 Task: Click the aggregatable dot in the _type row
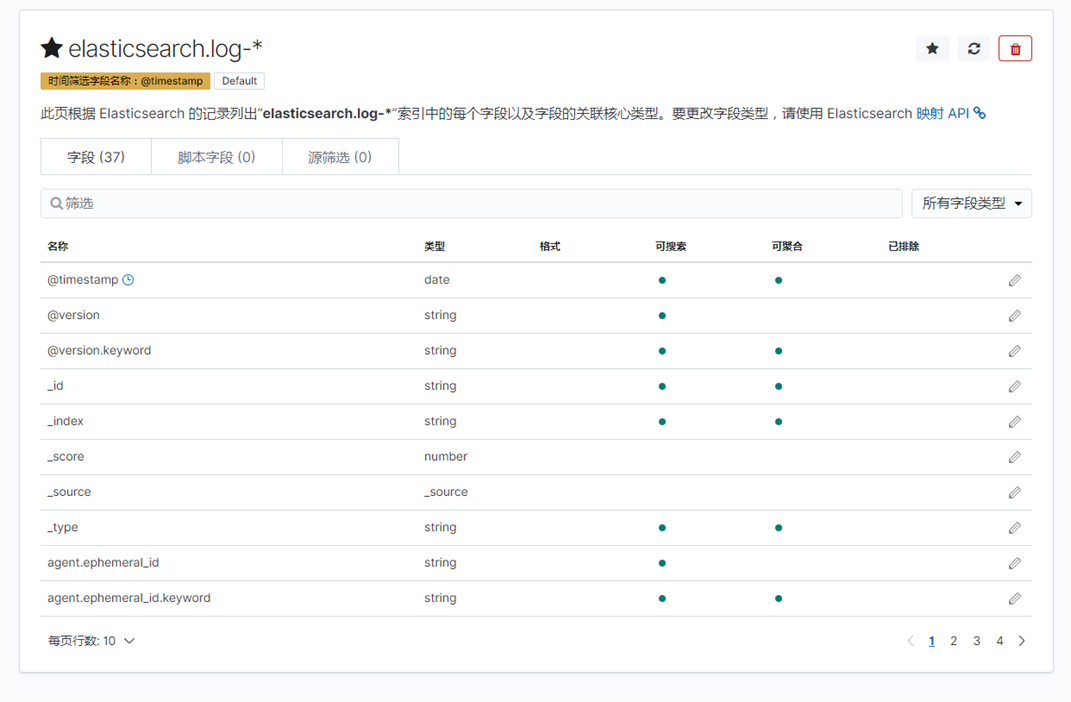[779, 528]
